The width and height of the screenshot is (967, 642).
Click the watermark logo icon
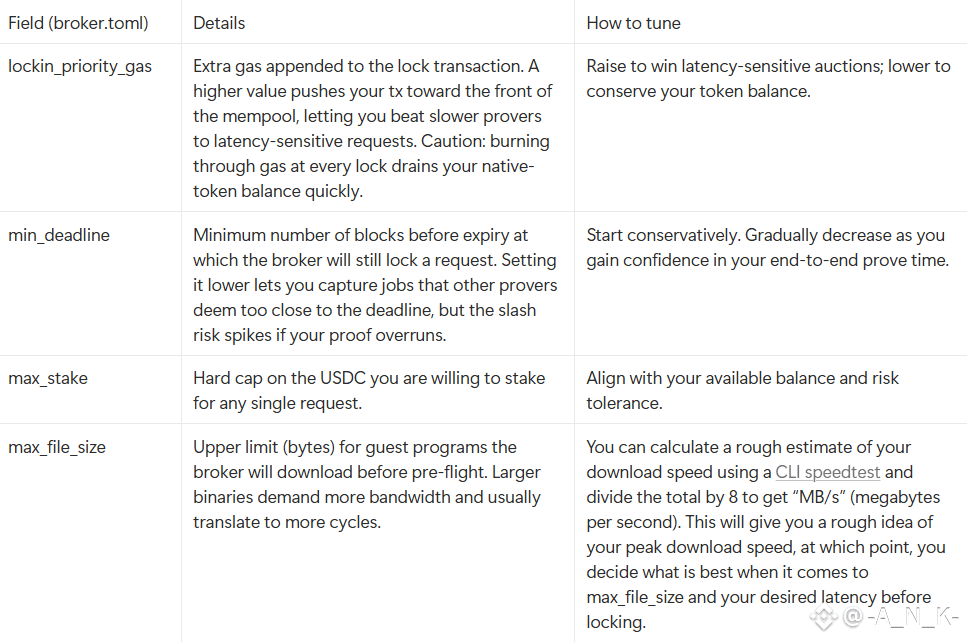(x=823, y=617)
